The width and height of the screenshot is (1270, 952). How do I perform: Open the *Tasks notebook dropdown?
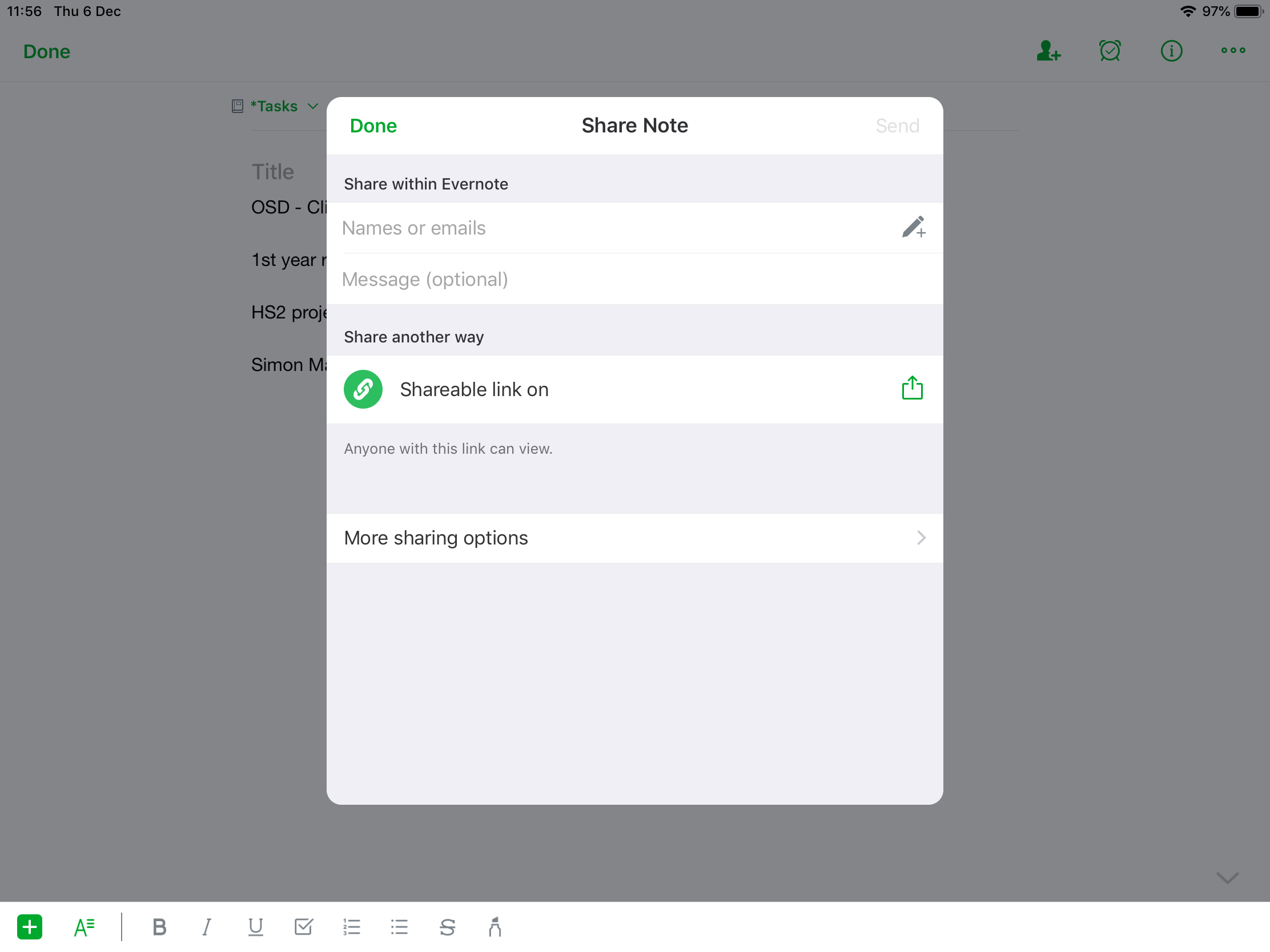pos(284,106)
